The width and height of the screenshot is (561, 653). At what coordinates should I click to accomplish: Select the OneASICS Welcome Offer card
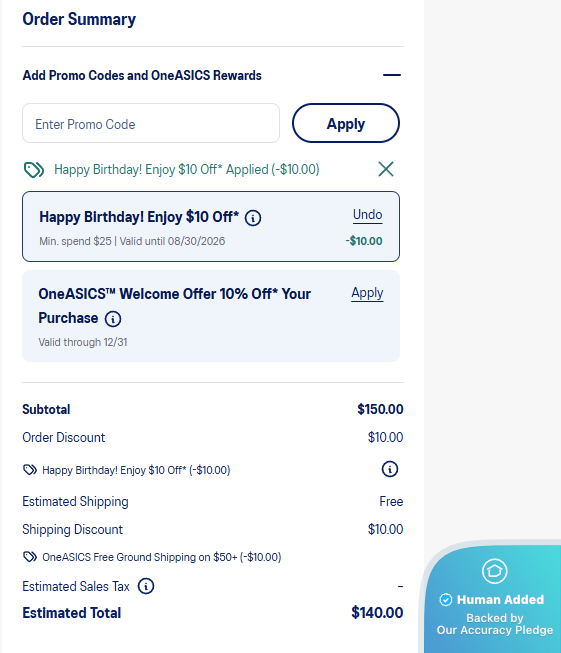click(x=211, y=316)
